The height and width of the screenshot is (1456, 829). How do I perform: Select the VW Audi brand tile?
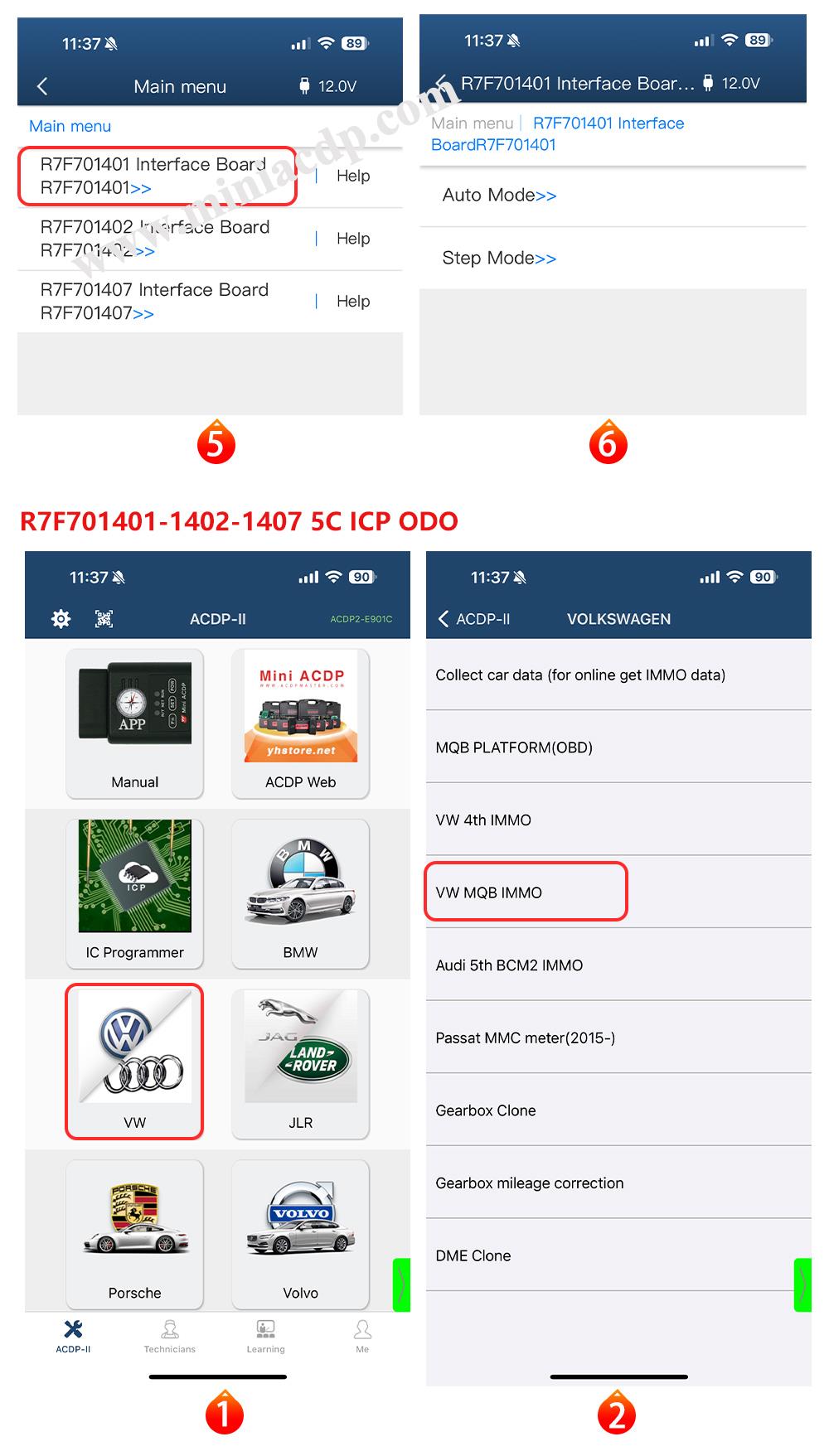tap(134, 1062)
